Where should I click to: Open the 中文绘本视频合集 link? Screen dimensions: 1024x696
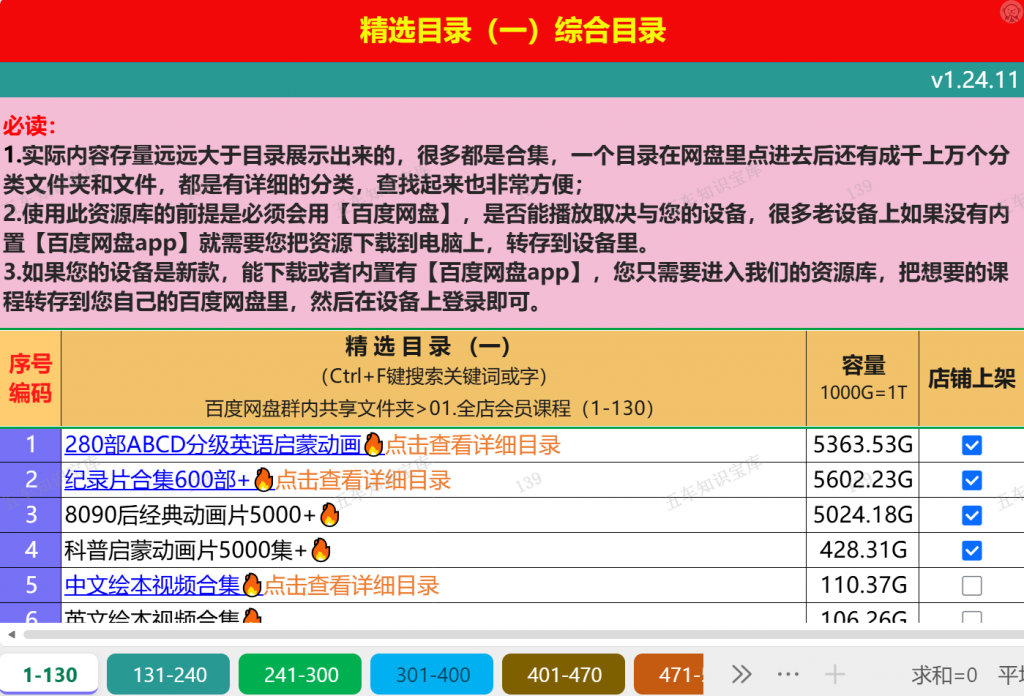pos(151,585)
